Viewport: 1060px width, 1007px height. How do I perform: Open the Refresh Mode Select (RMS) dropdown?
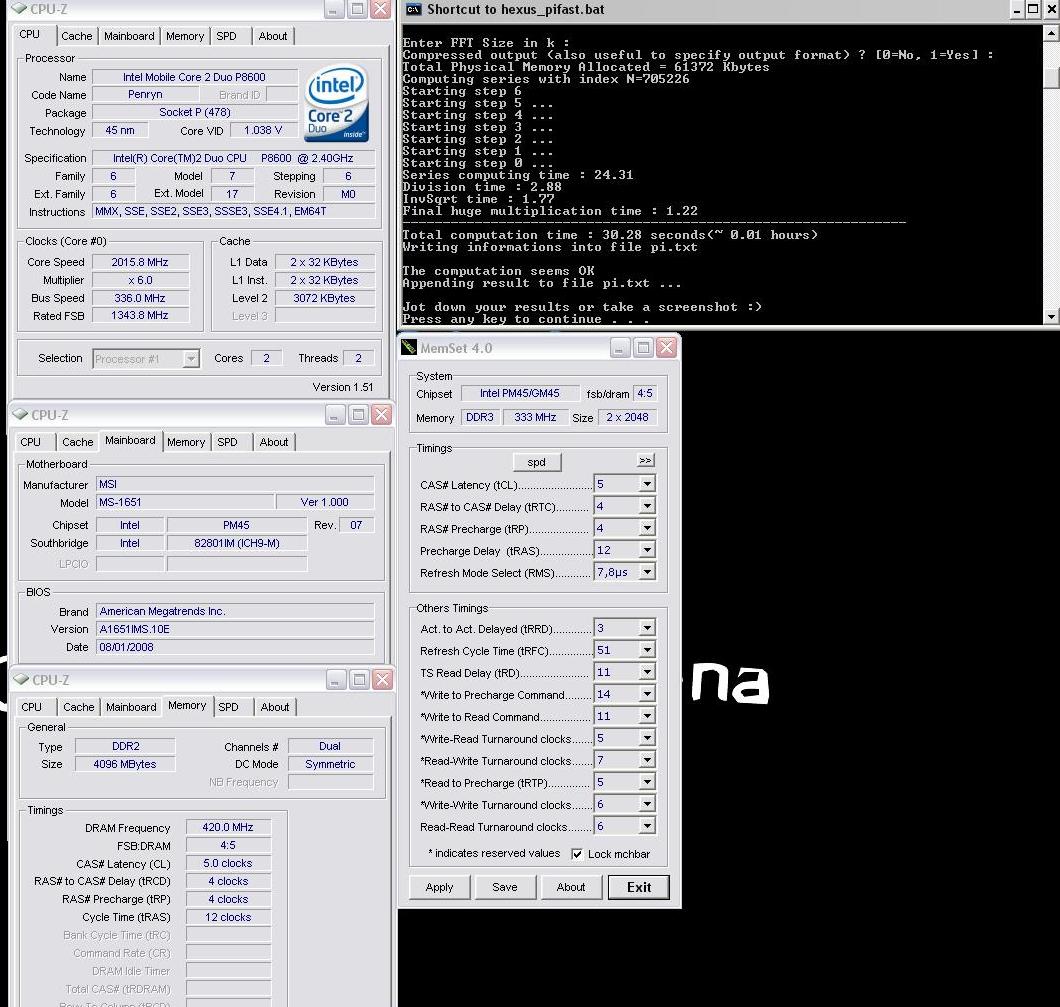[x=647, y=572]
